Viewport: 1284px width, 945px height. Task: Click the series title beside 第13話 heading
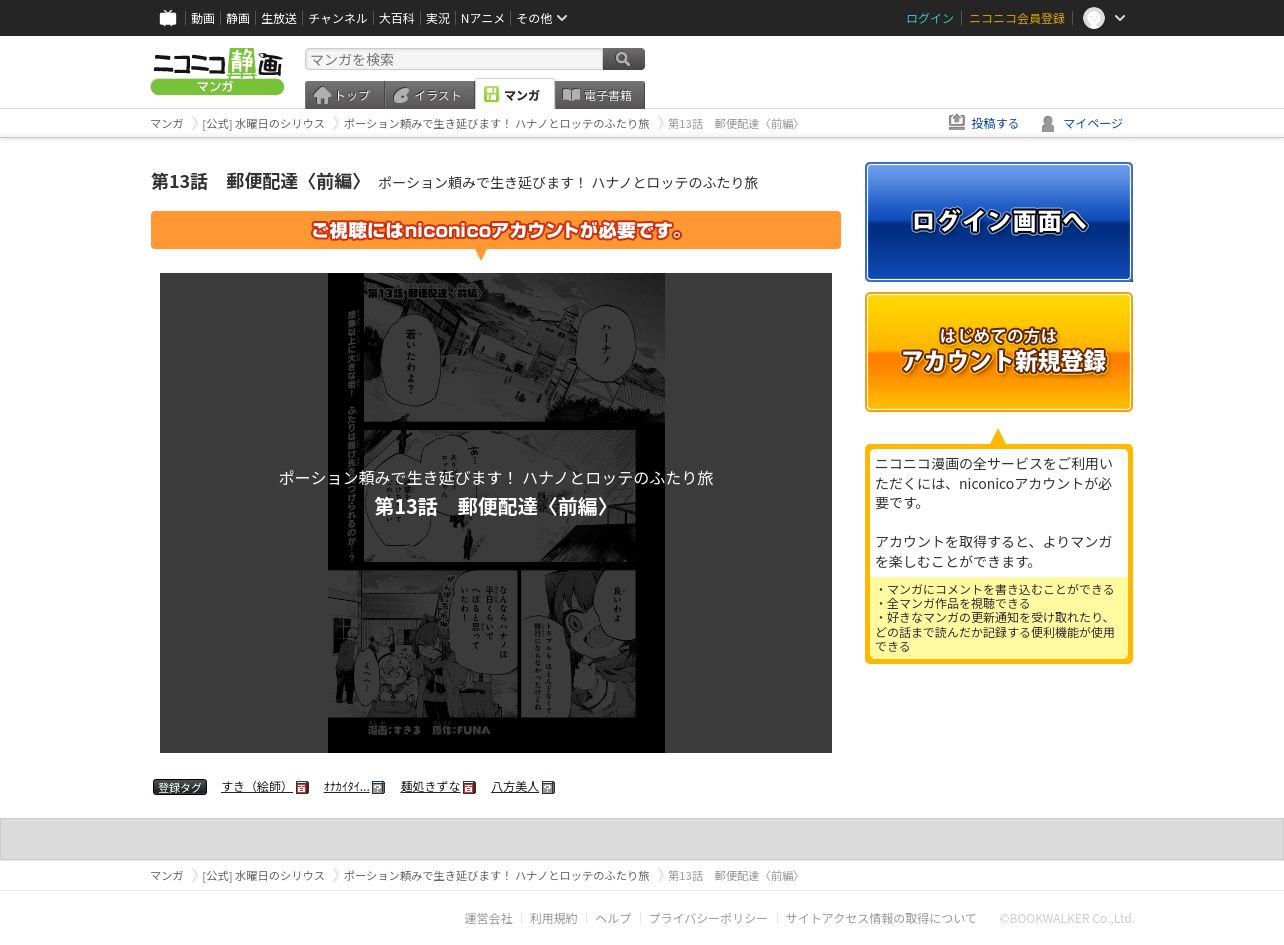pyautogui.click(x=568, y=182)
